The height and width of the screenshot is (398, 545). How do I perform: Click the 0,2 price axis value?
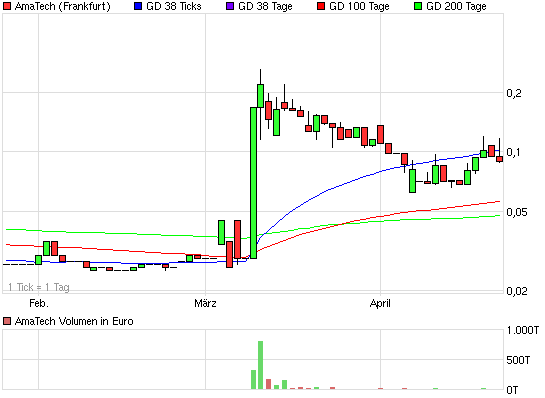click(x=514, y=93)
